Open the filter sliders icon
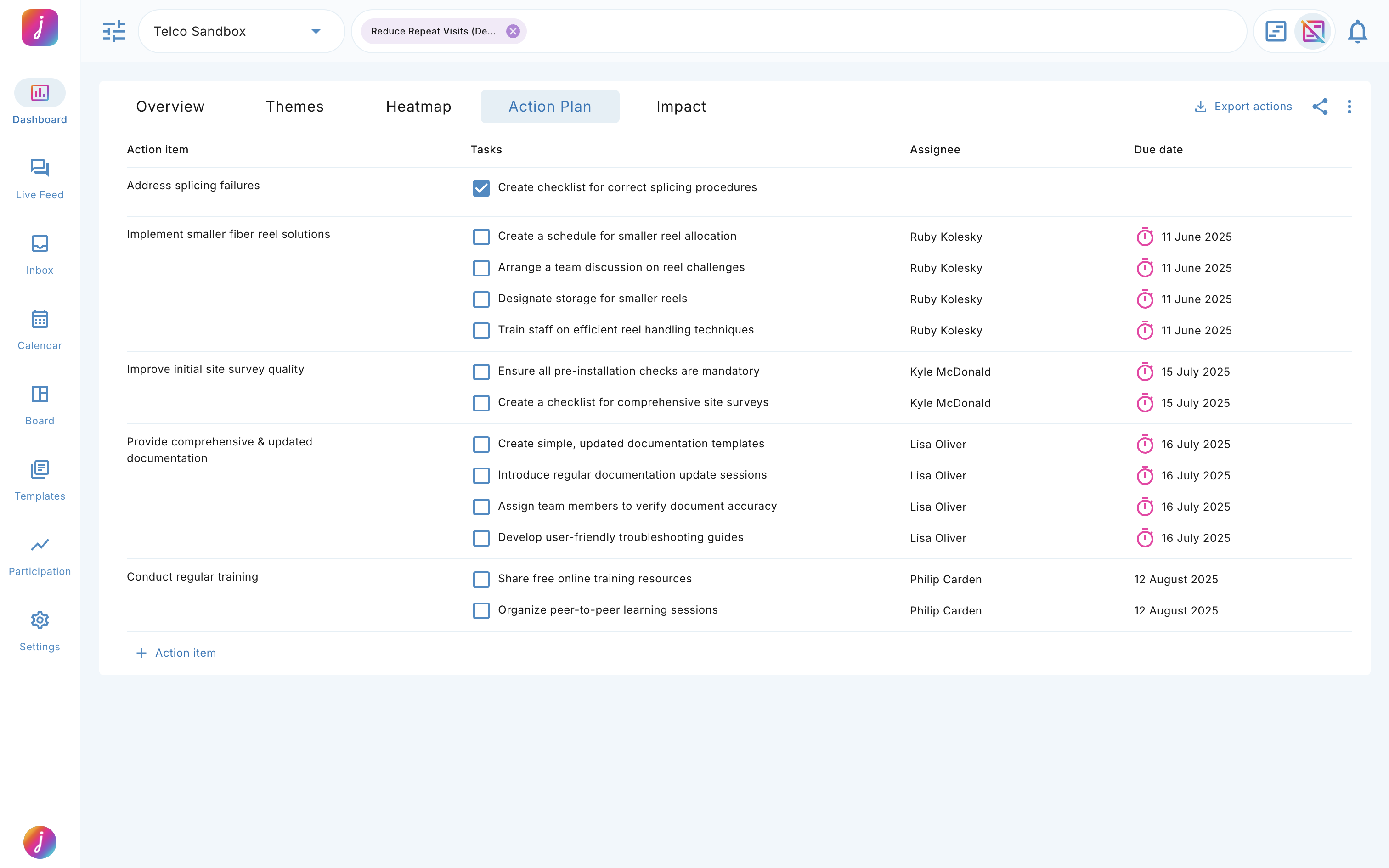Image resolution: width=1389 pixels, height=868 pixels. point(113,32)
